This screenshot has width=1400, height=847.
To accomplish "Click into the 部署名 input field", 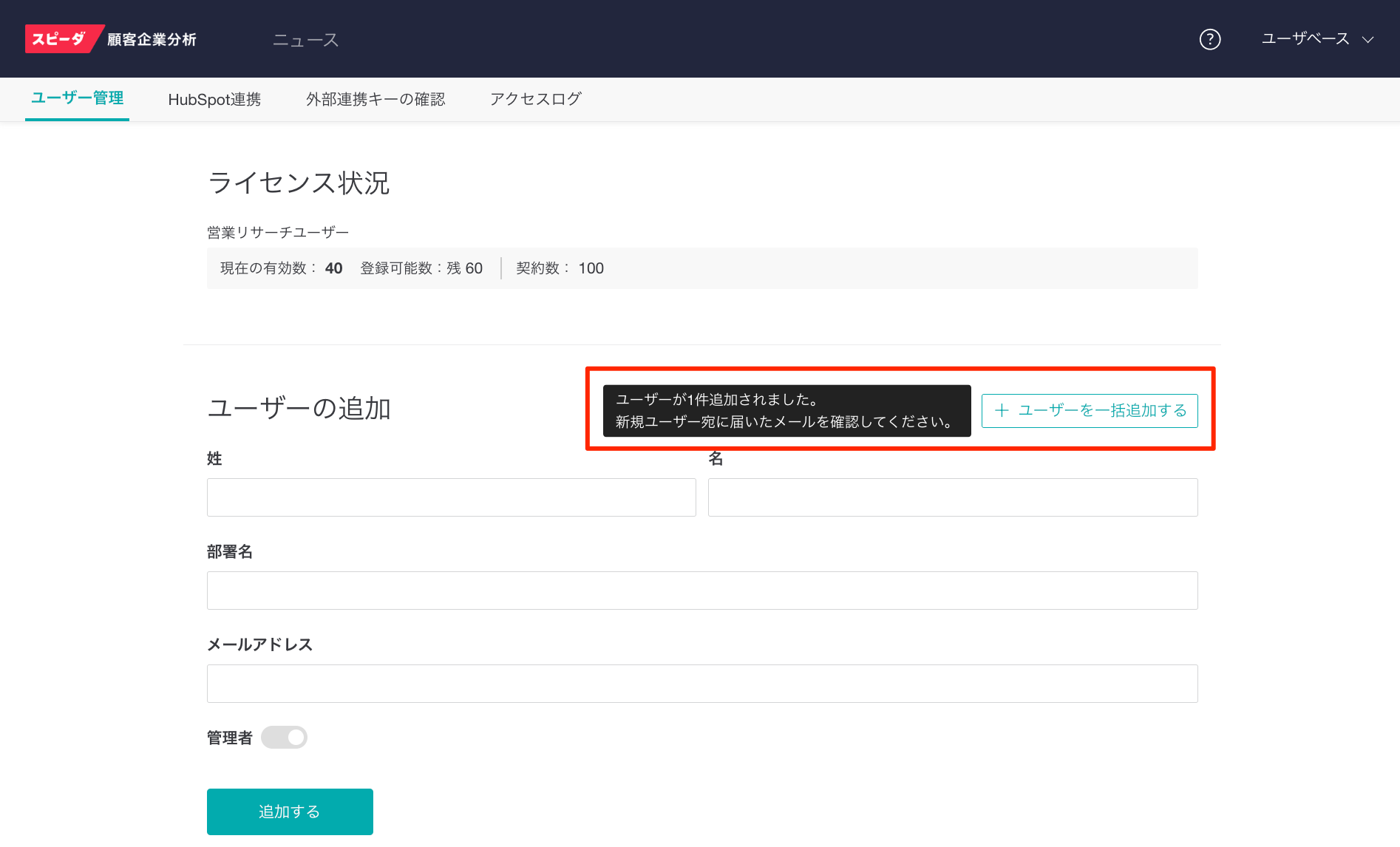I will [x=701, y=591].
